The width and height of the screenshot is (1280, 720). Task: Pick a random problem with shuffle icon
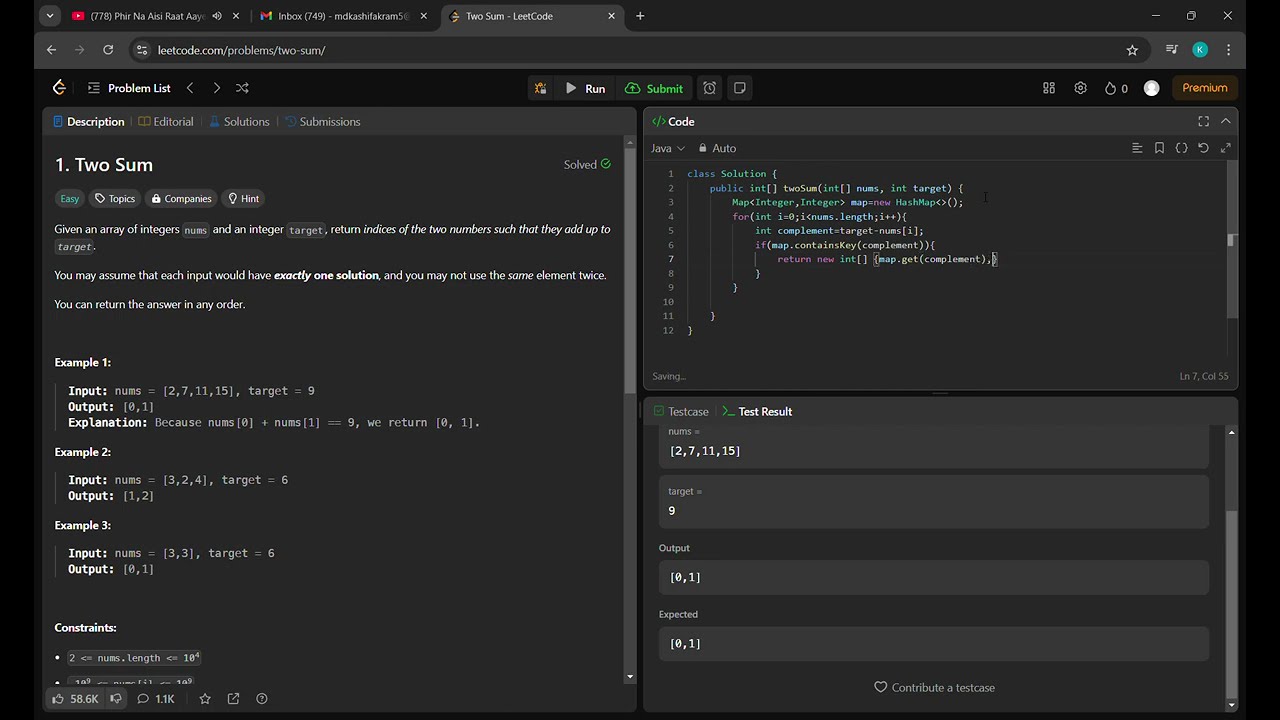pos(242,88)
